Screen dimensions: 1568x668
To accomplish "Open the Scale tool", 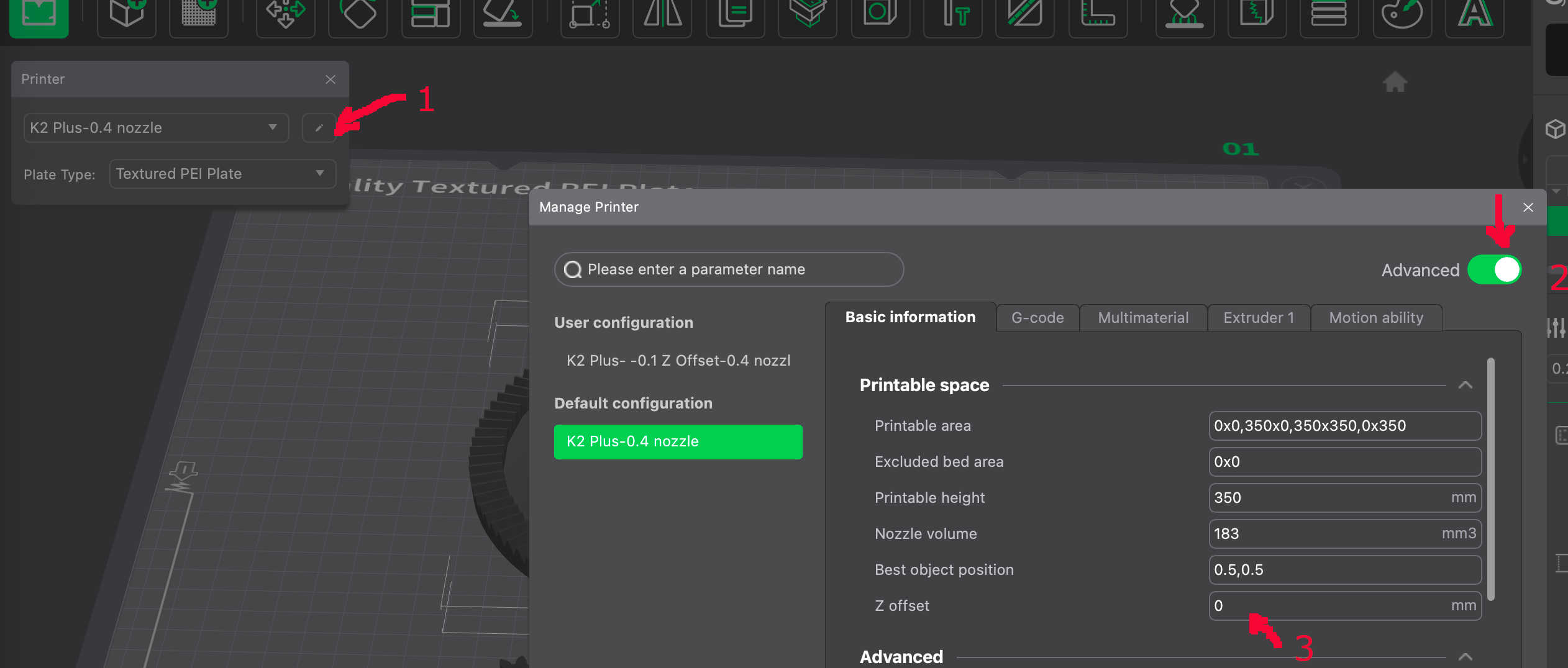I will 590,15.
